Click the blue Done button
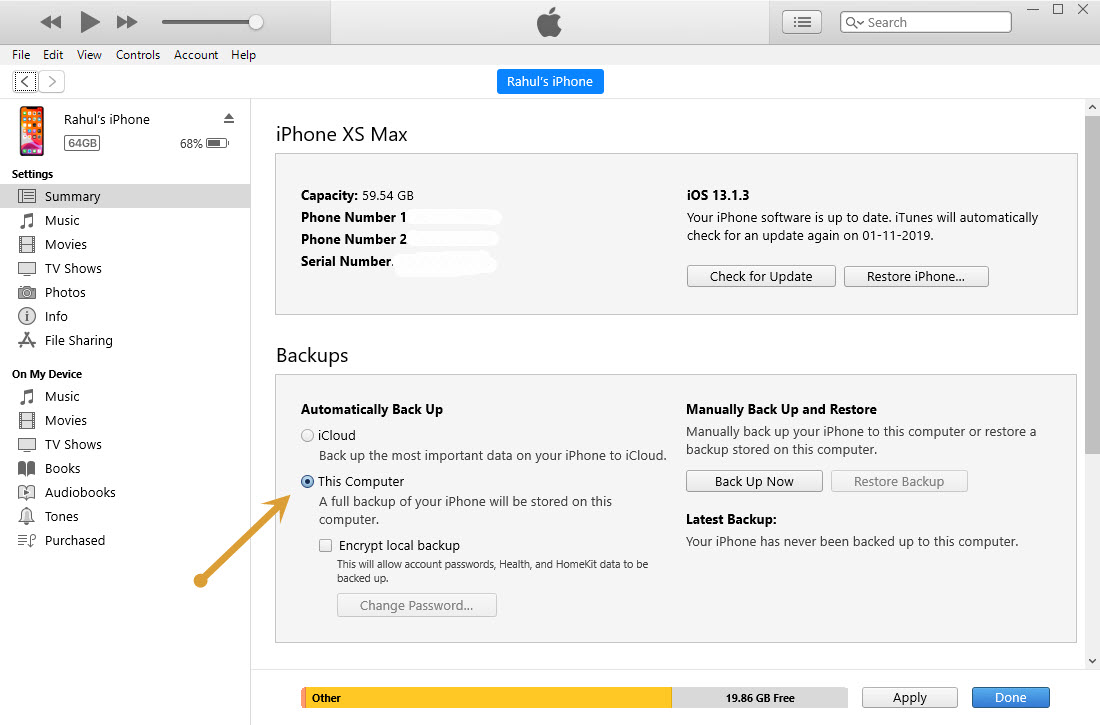The height and width of the screenshot is (725, 1100). click(x=1011, y=698)
